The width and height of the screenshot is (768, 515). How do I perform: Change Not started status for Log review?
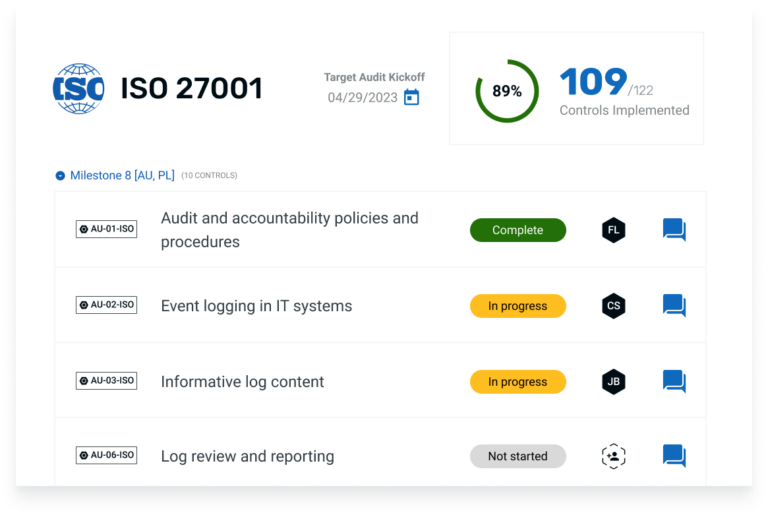pos(518,456)
